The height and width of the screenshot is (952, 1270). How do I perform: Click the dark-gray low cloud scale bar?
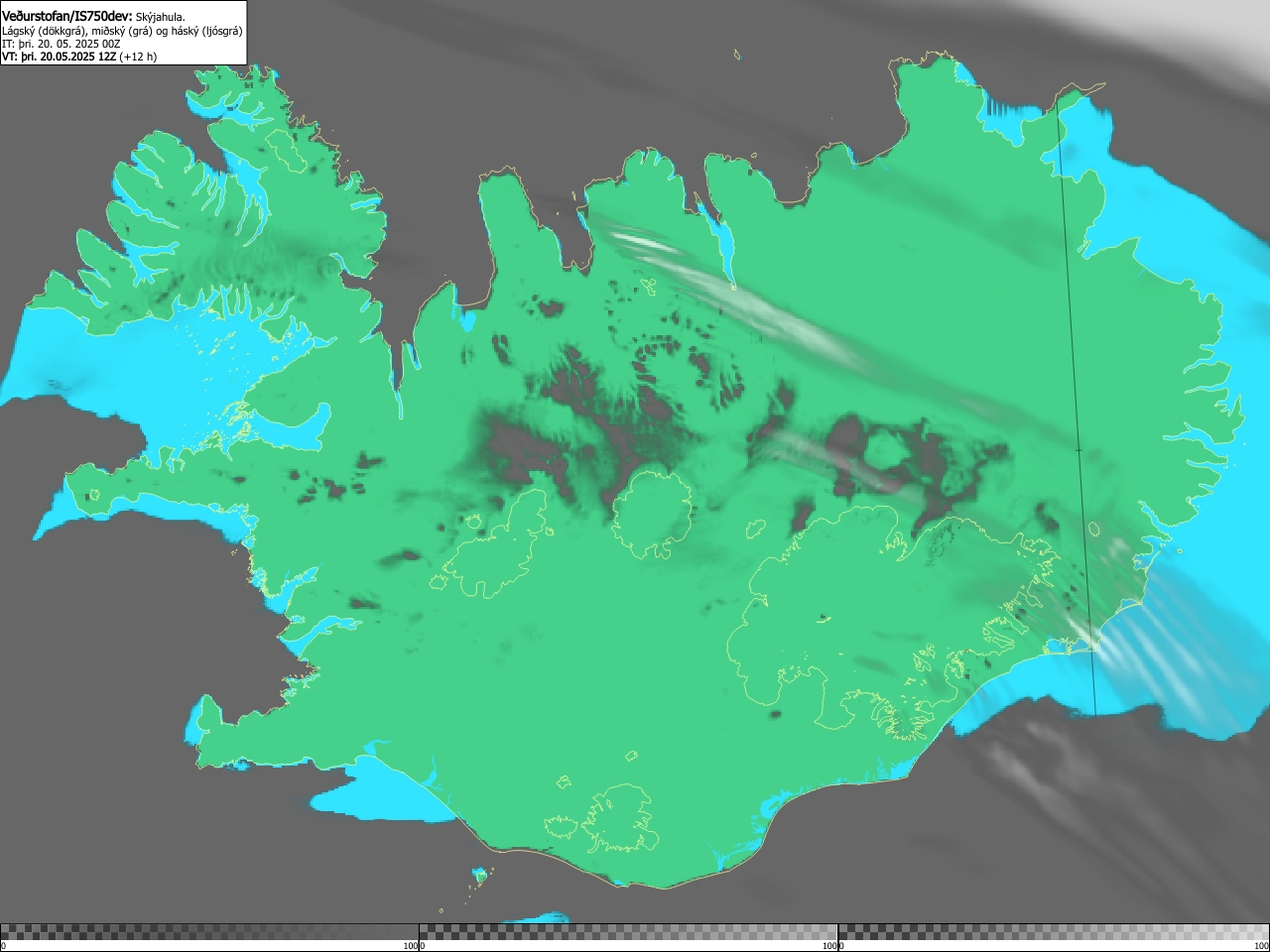pos(209,932)
